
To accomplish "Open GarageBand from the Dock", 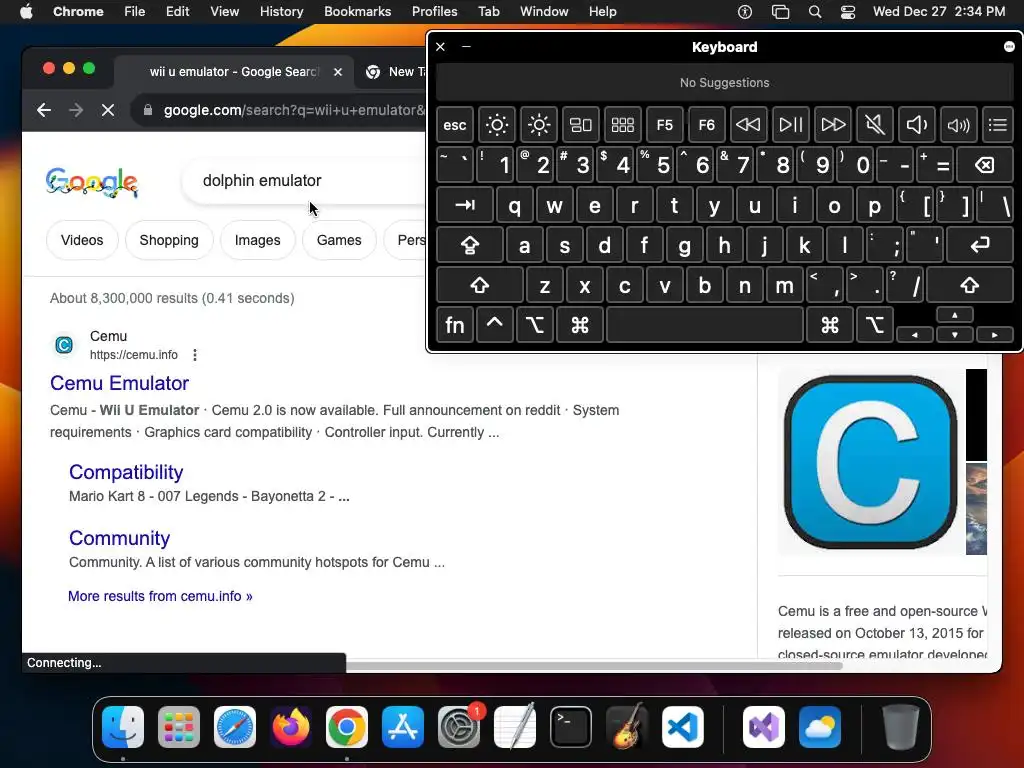I will coord(627,727).
